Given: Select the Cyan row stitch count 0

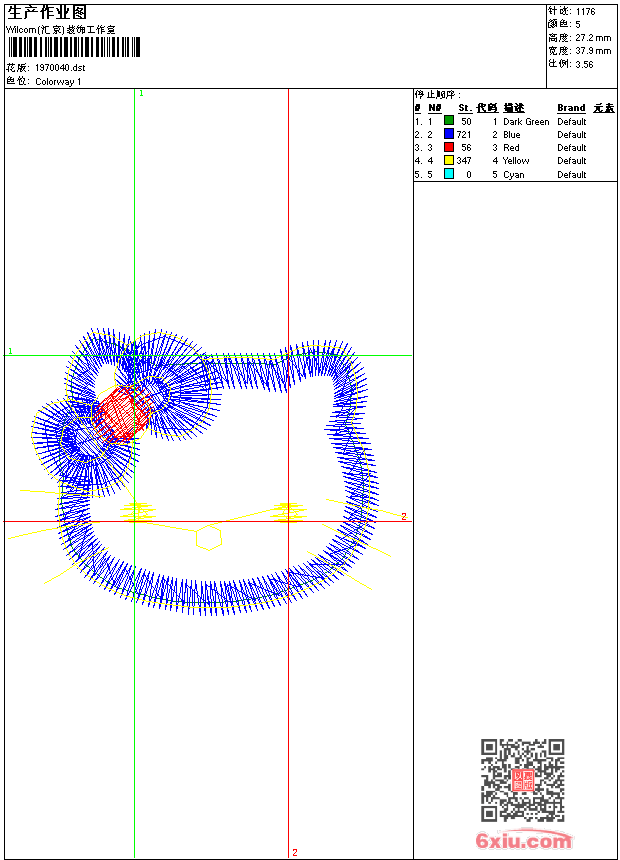Looking at the screenshot, I should pyautogui.click(x=469, y=175).
